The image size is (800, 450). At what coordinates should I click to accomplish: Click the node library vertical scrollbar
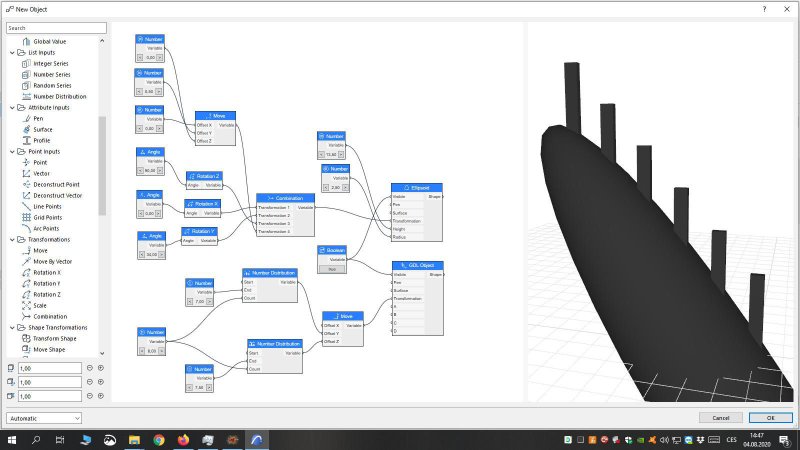click(x=102, y=166)
